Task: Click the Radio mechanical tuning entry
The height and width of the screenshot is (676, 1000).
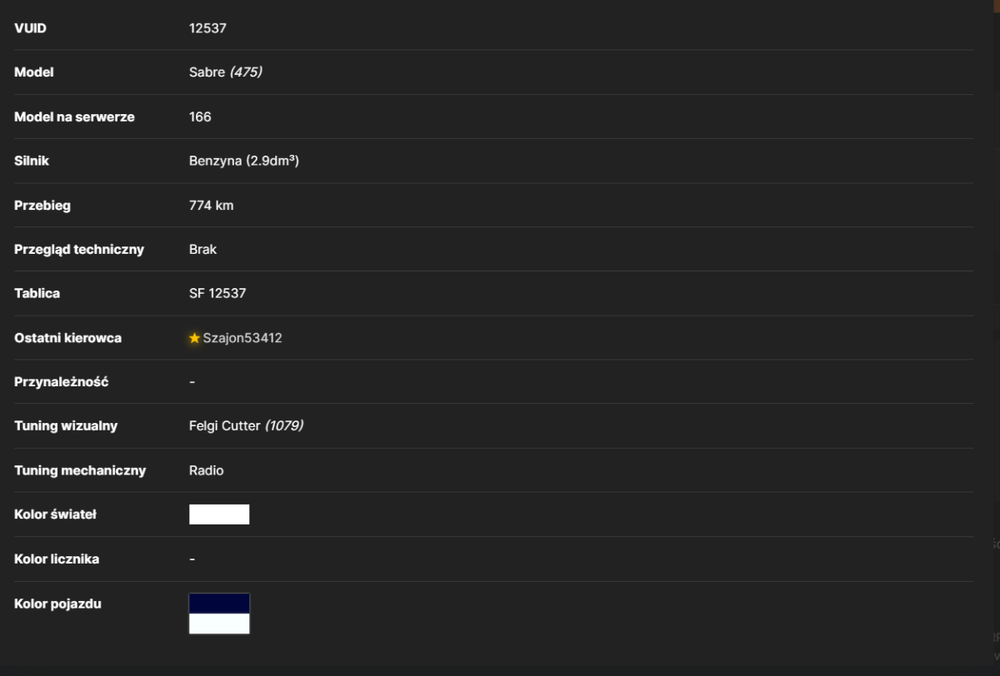Action: click(207, 470)
